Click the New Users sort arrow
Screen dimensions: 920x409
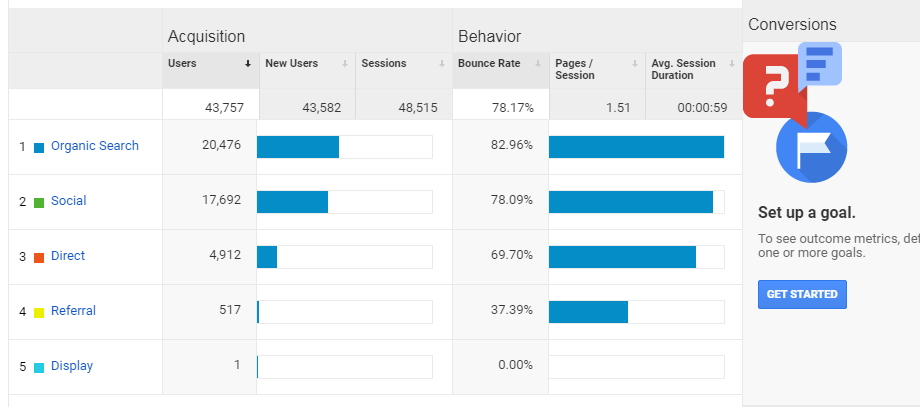point(345,64)
